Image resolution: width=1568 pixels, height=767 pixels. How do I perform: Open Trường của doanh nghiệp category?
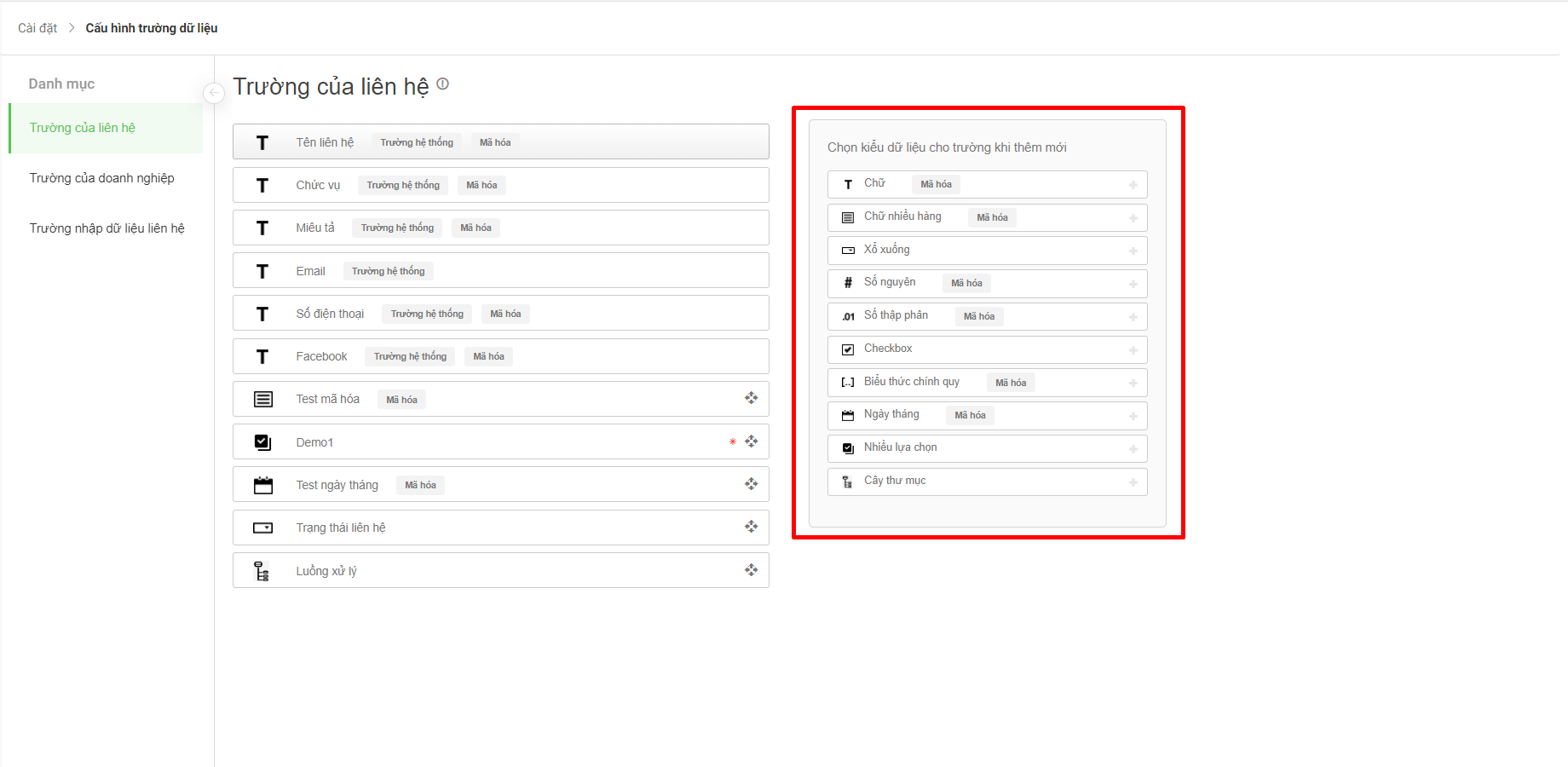[x=101, y=178]
